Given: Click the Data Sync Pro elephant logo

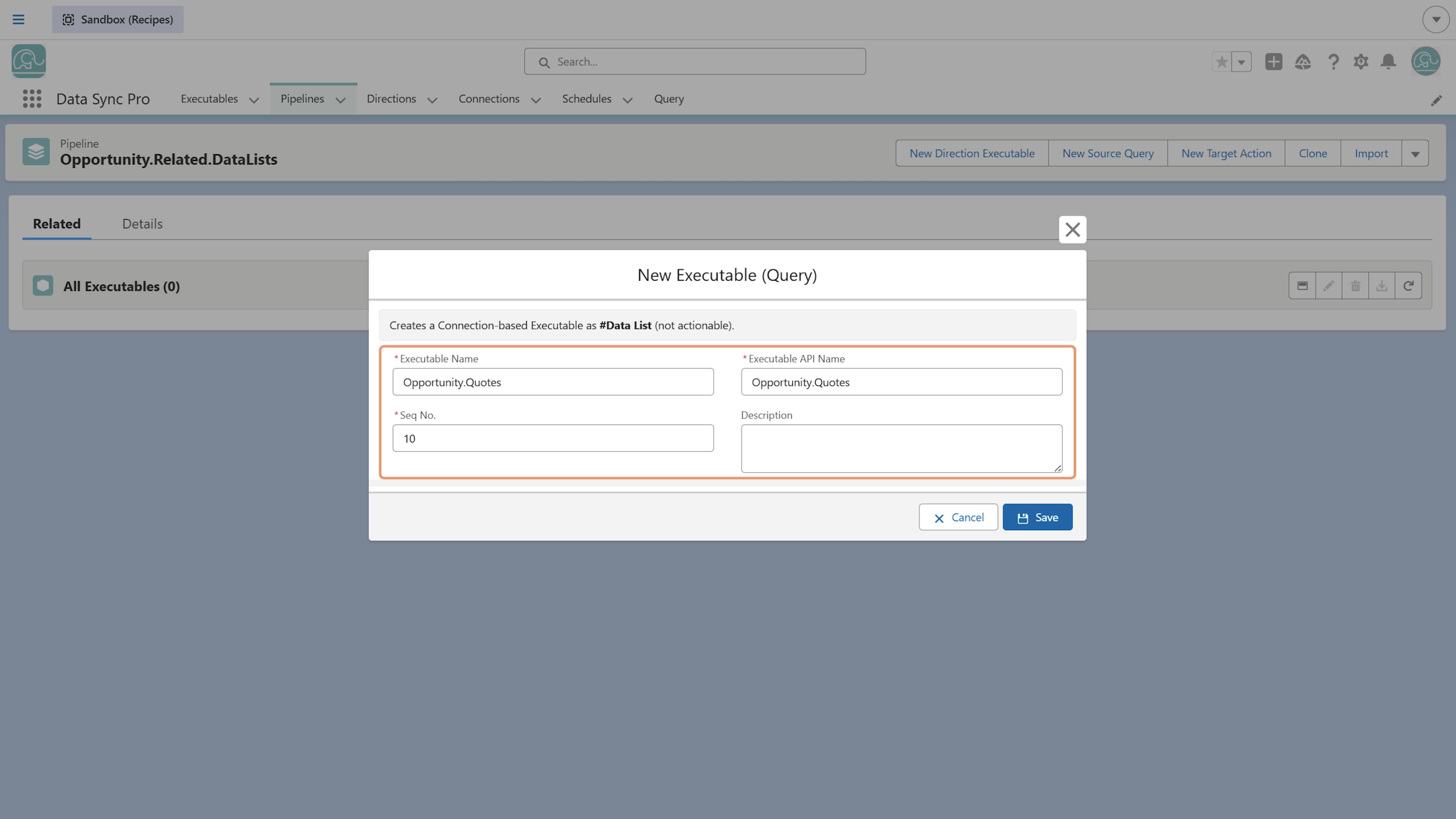Looking at the screenshot, I should point(28,61).
